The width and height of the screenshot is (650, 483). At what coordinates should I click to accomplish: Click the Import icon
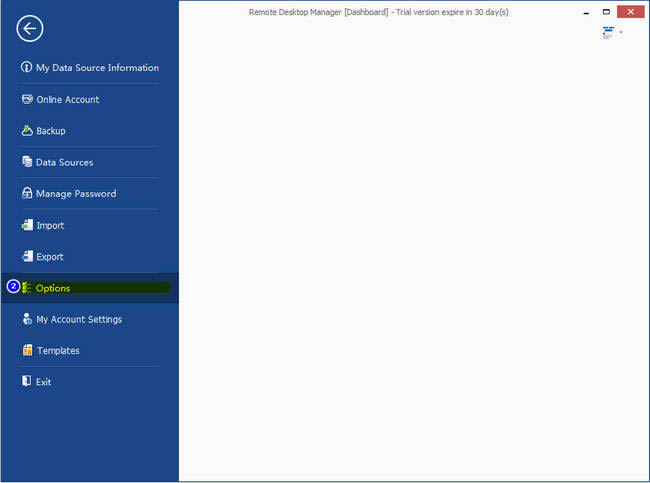[27, 225]
